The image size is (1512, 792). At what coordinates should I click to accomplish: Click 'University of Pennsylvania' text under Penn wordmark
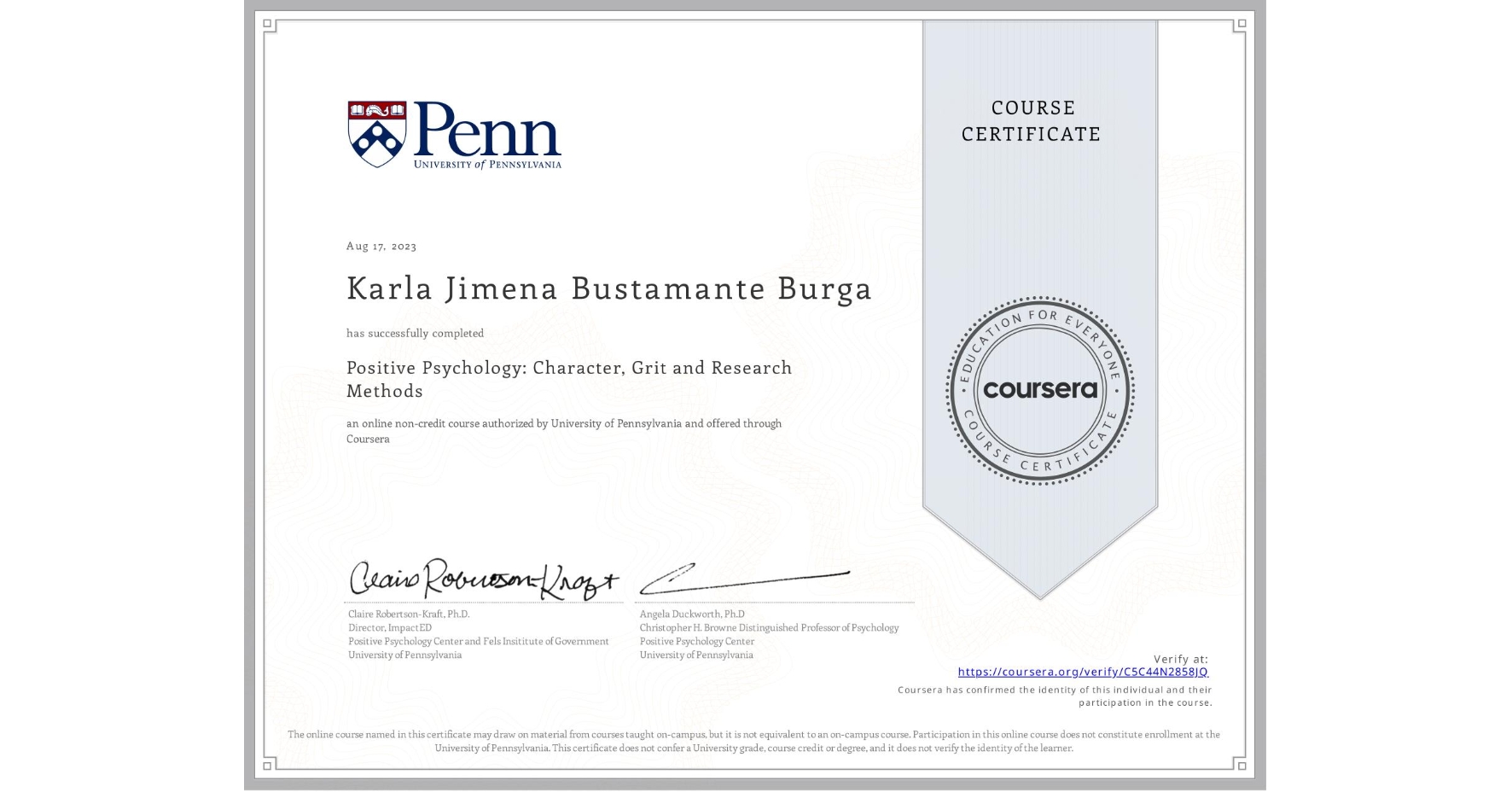pyautogui.click(x=487, y=164)
